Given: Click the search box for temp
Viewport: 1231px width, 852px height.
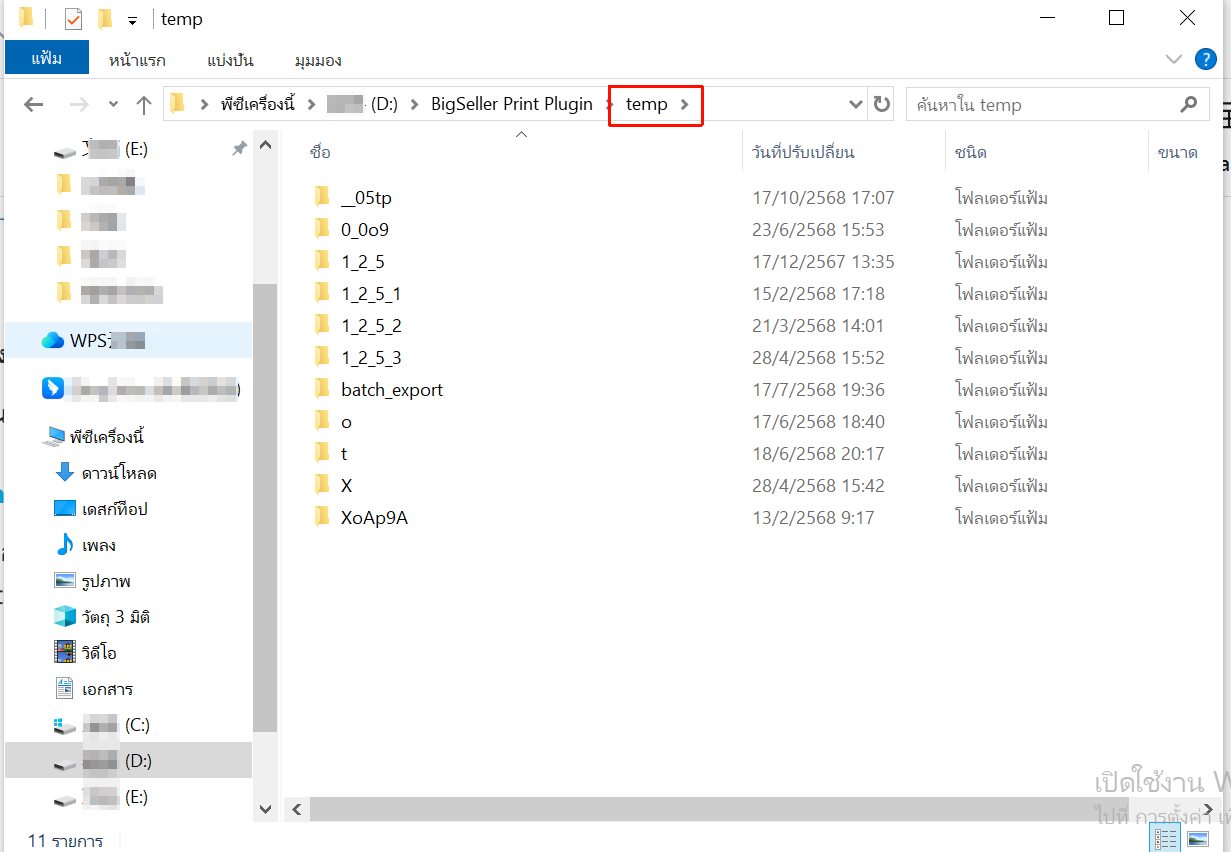Looking at the screenshot, I should [x=1040, y=105].
